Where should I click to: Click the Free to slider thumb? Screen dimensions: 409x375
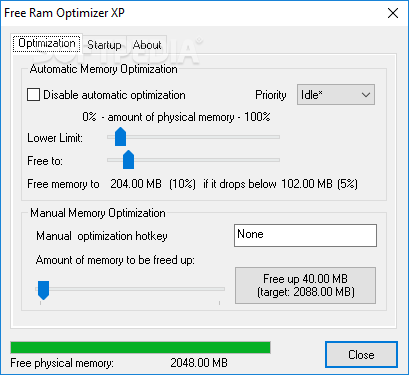pos(128,160)
